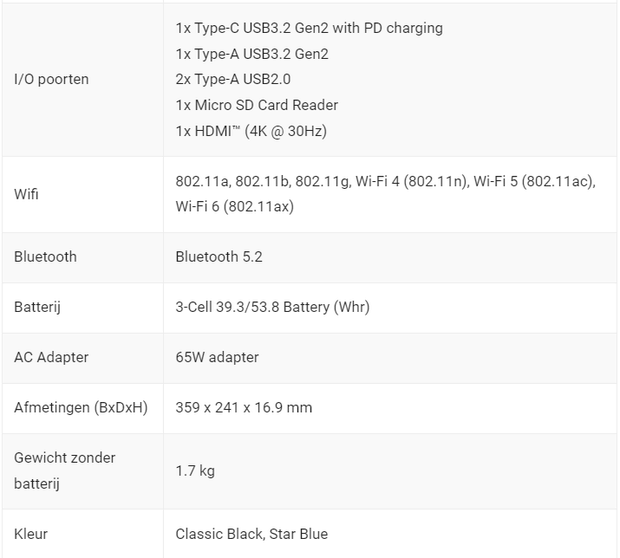Click the 802.11a Wi-Fi standards text
This screenshot has height=558, width=620.
(x=385, y=181)
